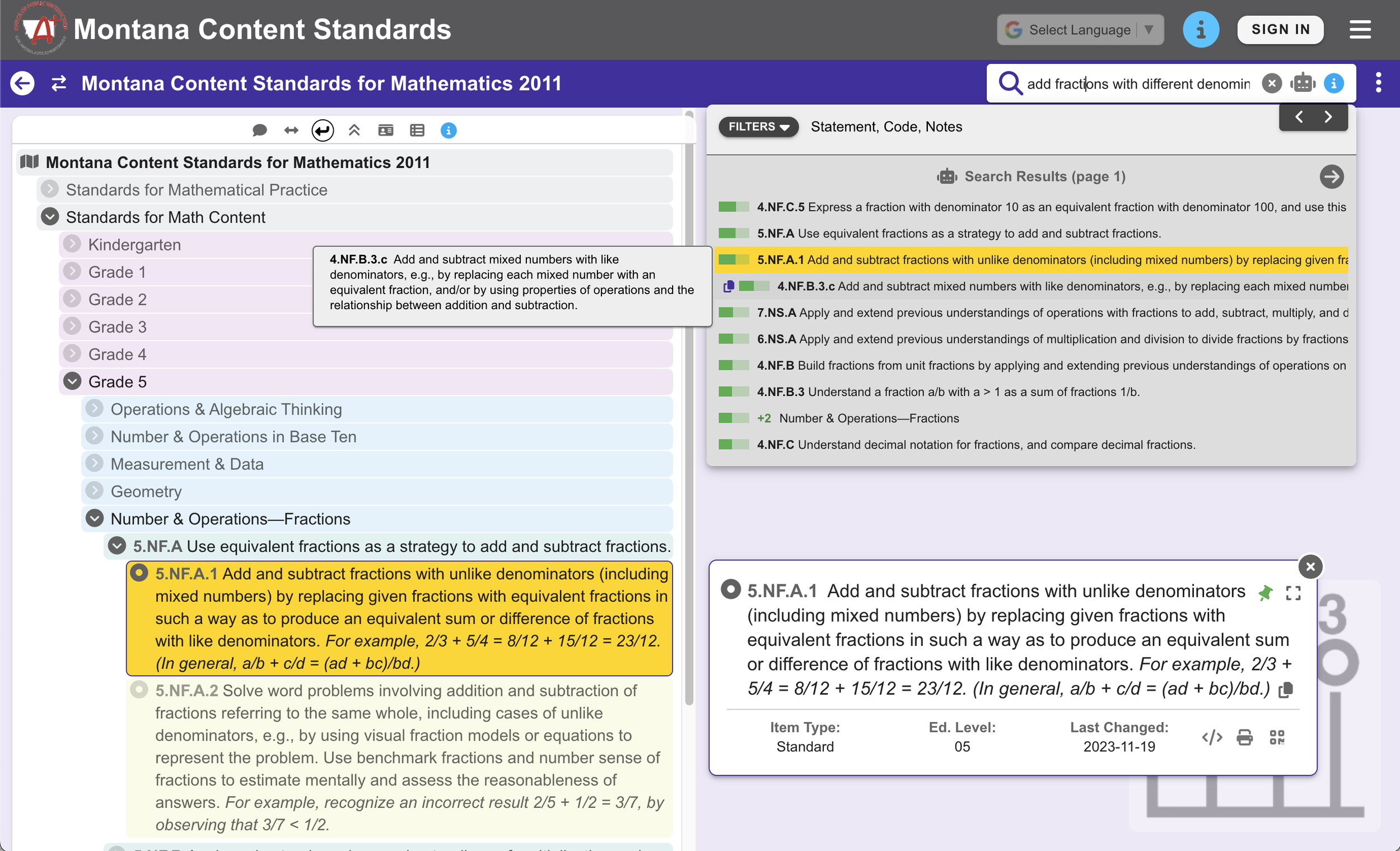Image resolution: width=1400 pixels, height=851 pixels.
Task: Click the circled return arrow icon
Action: pyautogui.click(x=323, y=131)
